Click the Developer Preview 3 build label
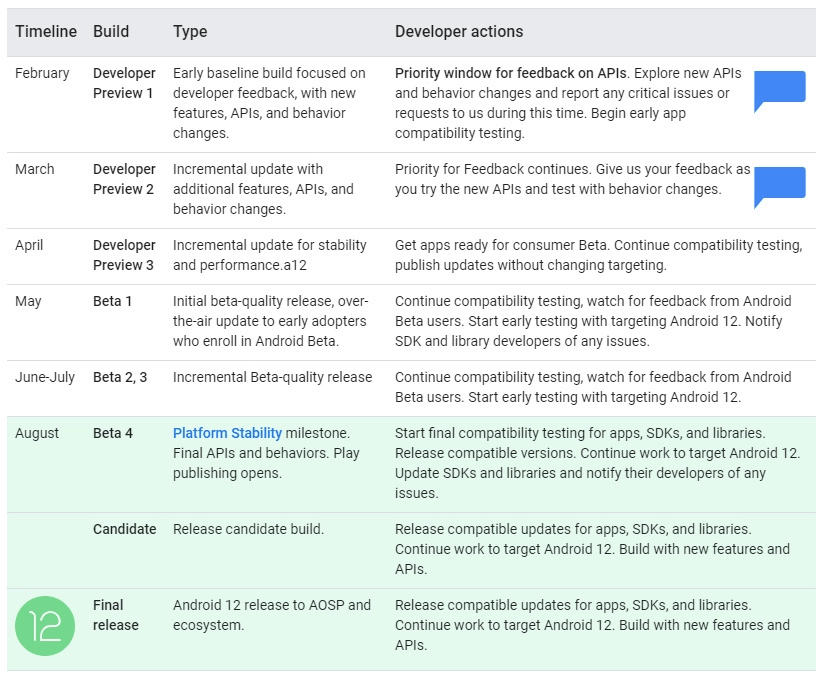Image resolution: width=827 pixels, height=680 pixels. tap(124, 255)
